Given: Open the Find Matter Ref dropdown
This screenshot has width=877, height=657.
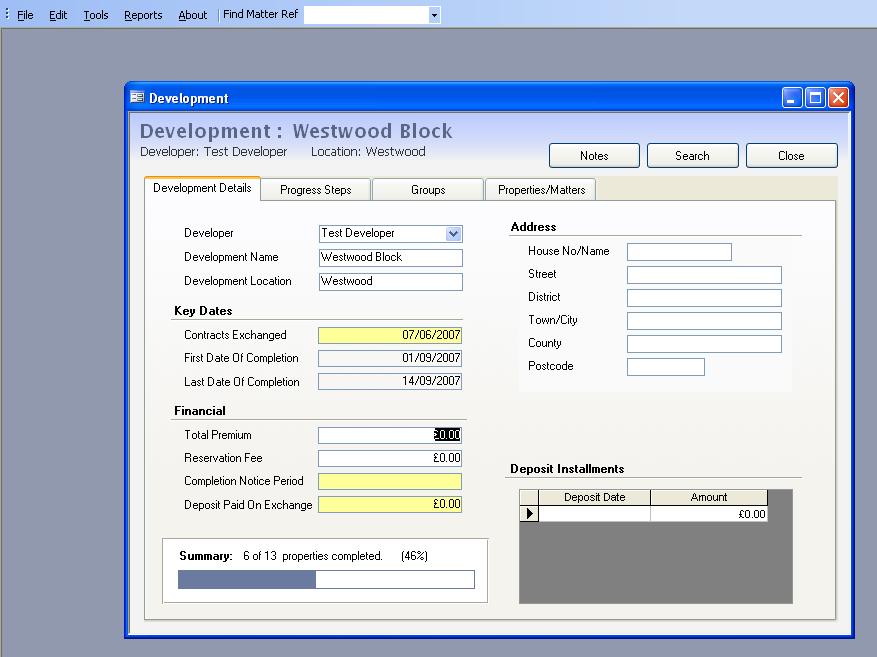Looking at the screenshot, I should 433,14.
